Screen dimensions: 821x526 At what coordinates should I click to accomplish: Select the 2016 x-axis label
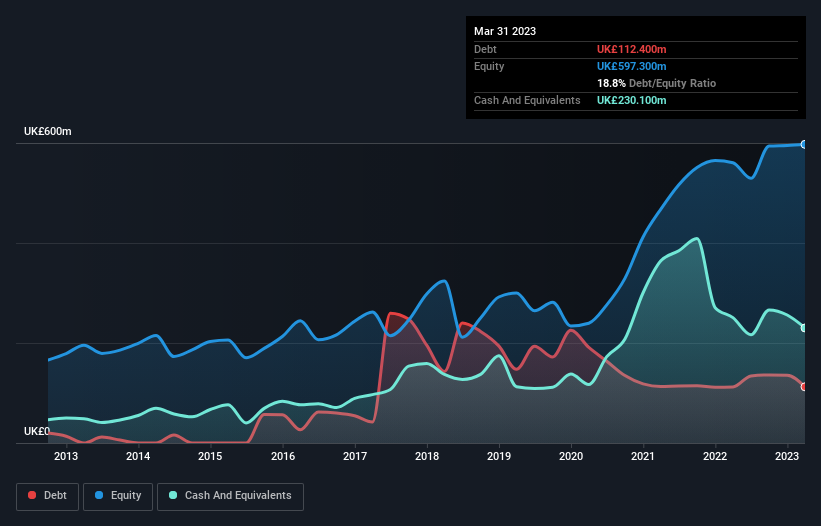[x=283, y=456]
